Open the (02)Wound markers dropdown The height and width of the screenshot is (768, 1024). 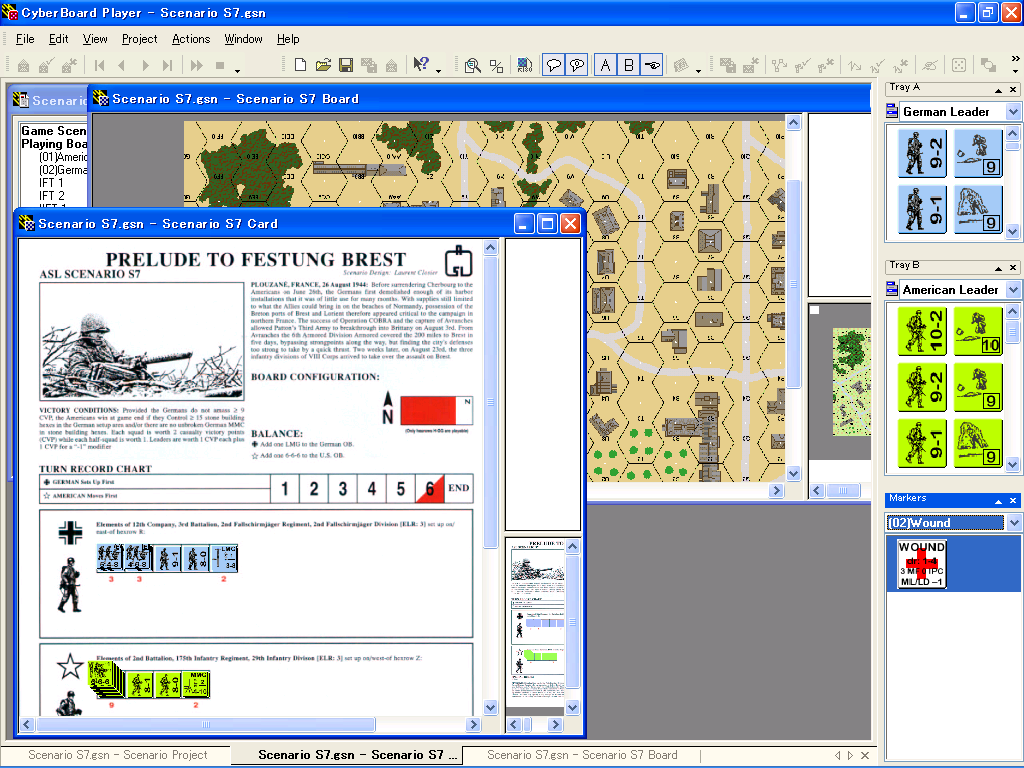(1014, 522)
